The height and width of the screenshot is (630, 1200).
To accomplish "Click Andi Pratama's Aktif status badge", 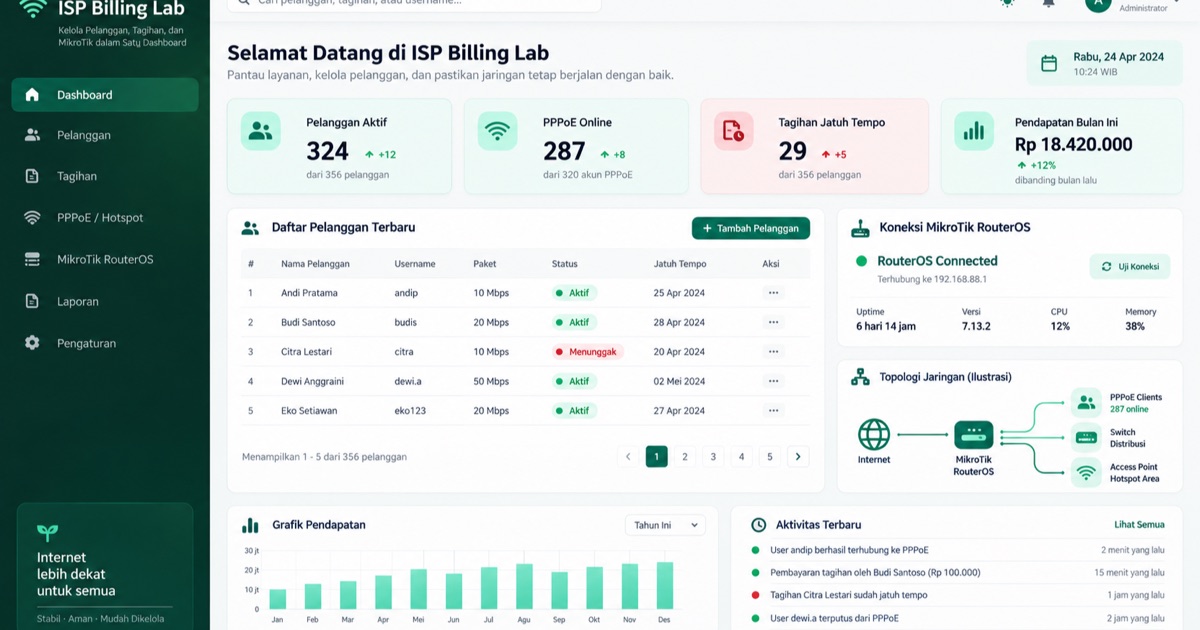I will coord(574,293).
